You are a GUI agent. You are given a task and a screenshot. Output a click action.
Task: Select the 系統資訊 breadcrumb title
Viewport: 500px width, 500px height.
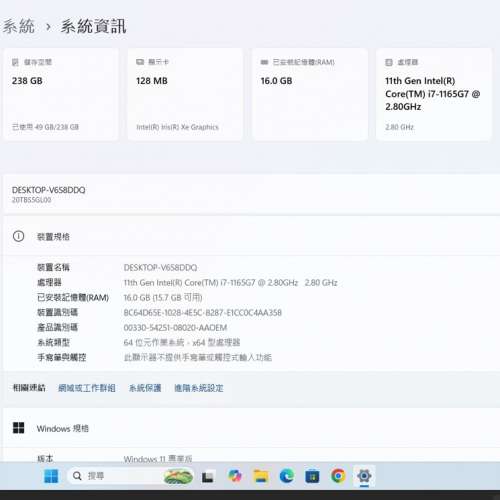(94, 26)
